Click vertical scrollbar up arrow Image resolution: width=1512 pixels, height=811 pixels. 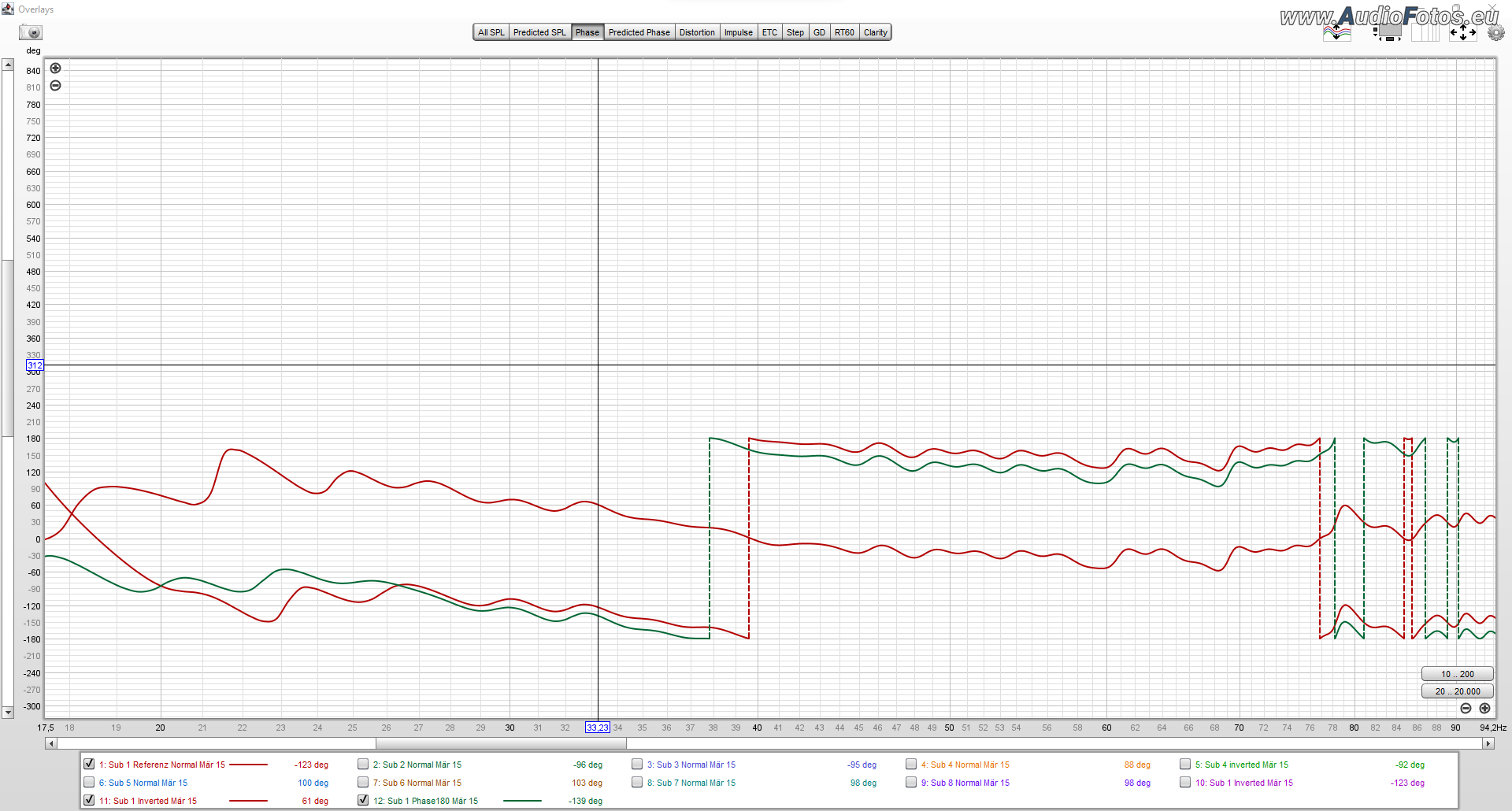click(x=8, y=65)
